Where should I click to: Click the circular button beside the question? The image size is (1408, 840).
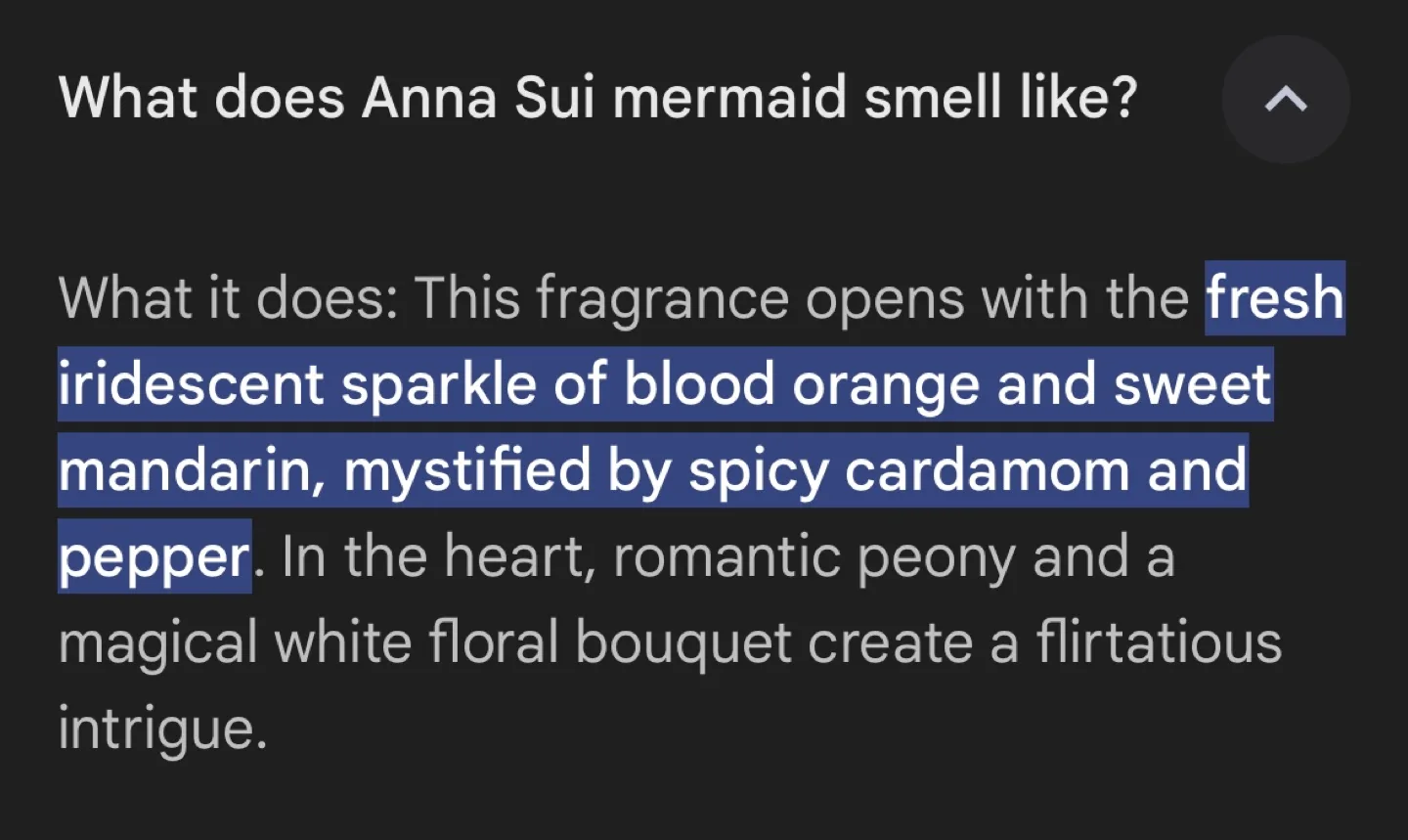tap(1285, 99)
